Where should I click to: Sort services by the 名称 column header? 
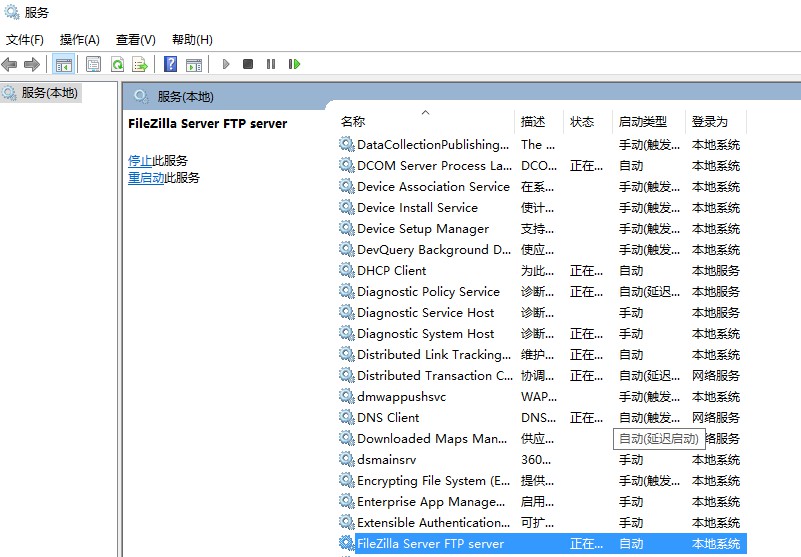[x=353, y=121]
